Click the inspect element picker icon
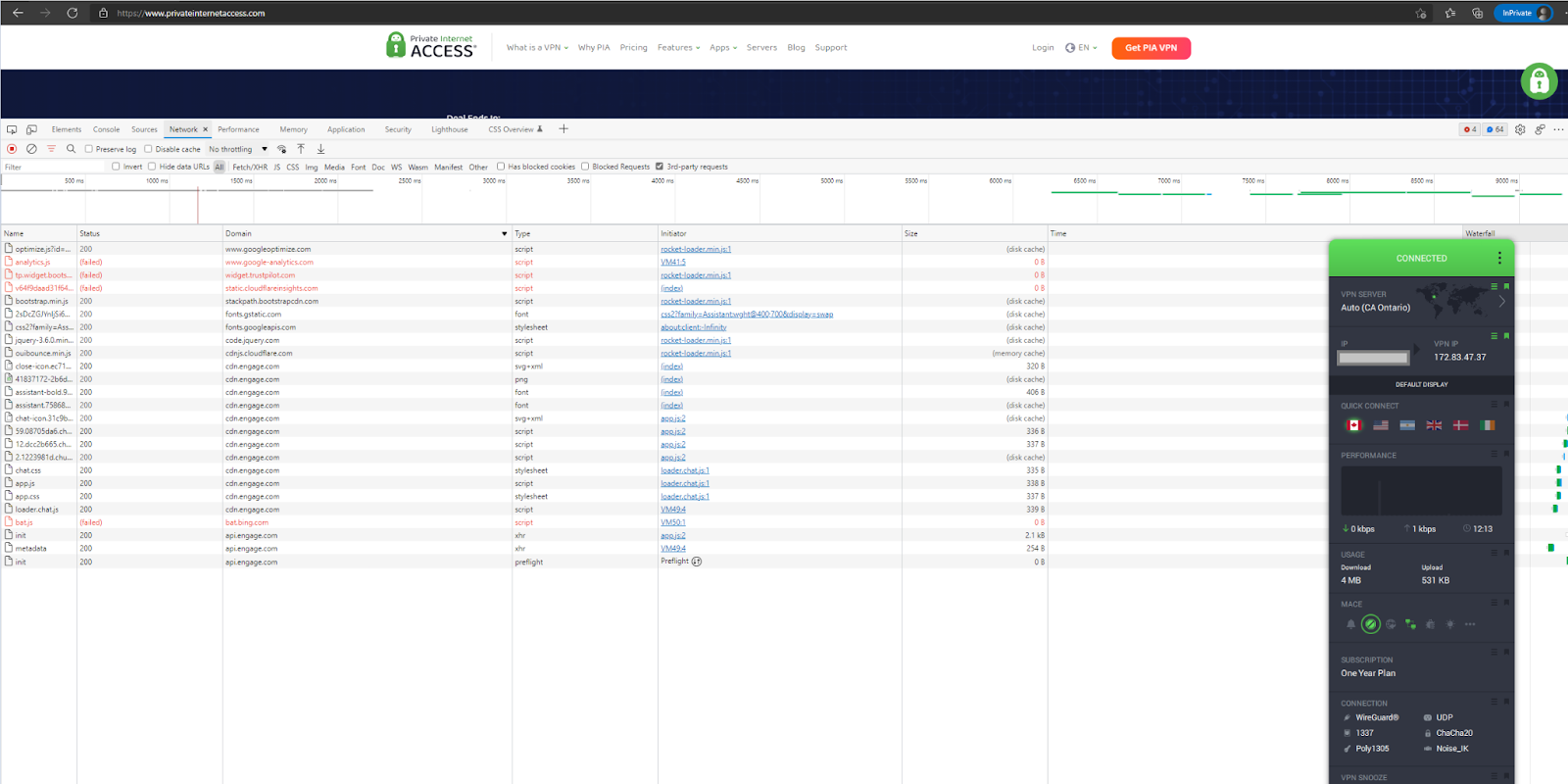1568x784 pixels. (12, 129)
